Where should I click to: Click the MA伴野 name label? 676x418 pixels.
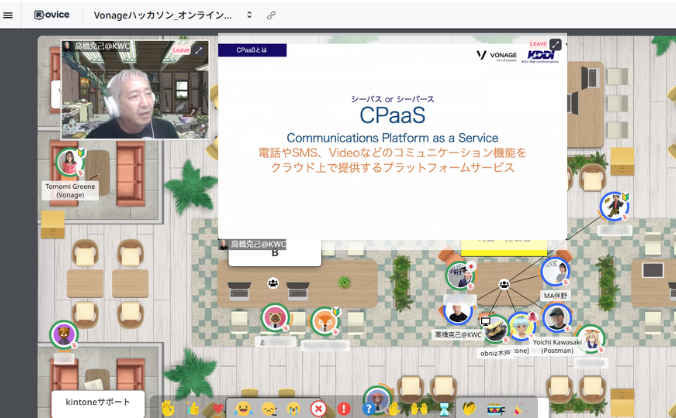555,296
